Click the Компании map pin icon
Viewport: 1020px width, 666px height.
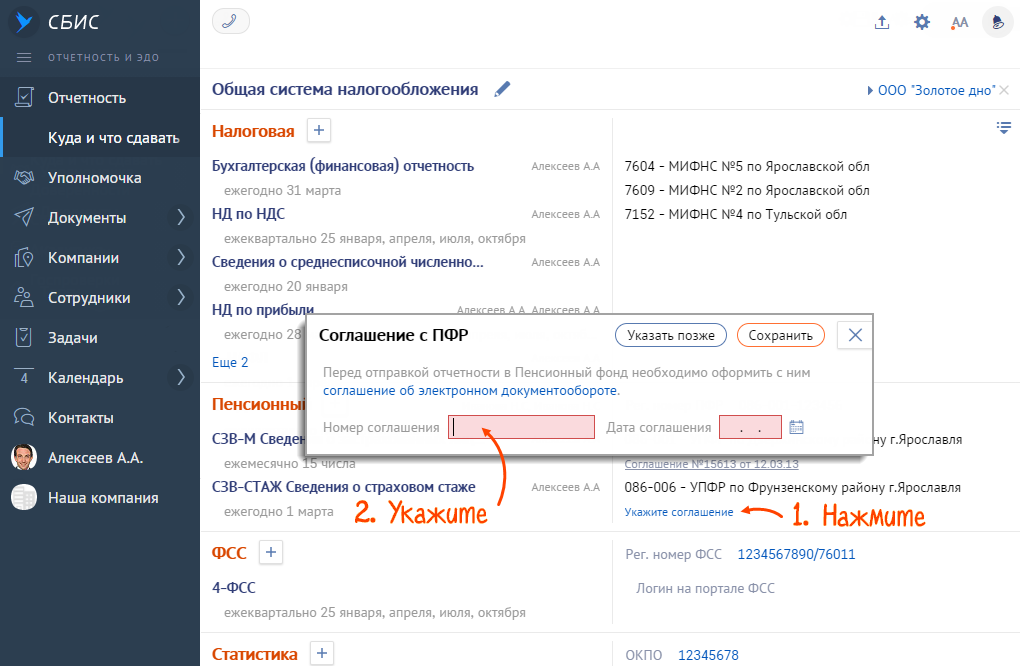point(24,258)
